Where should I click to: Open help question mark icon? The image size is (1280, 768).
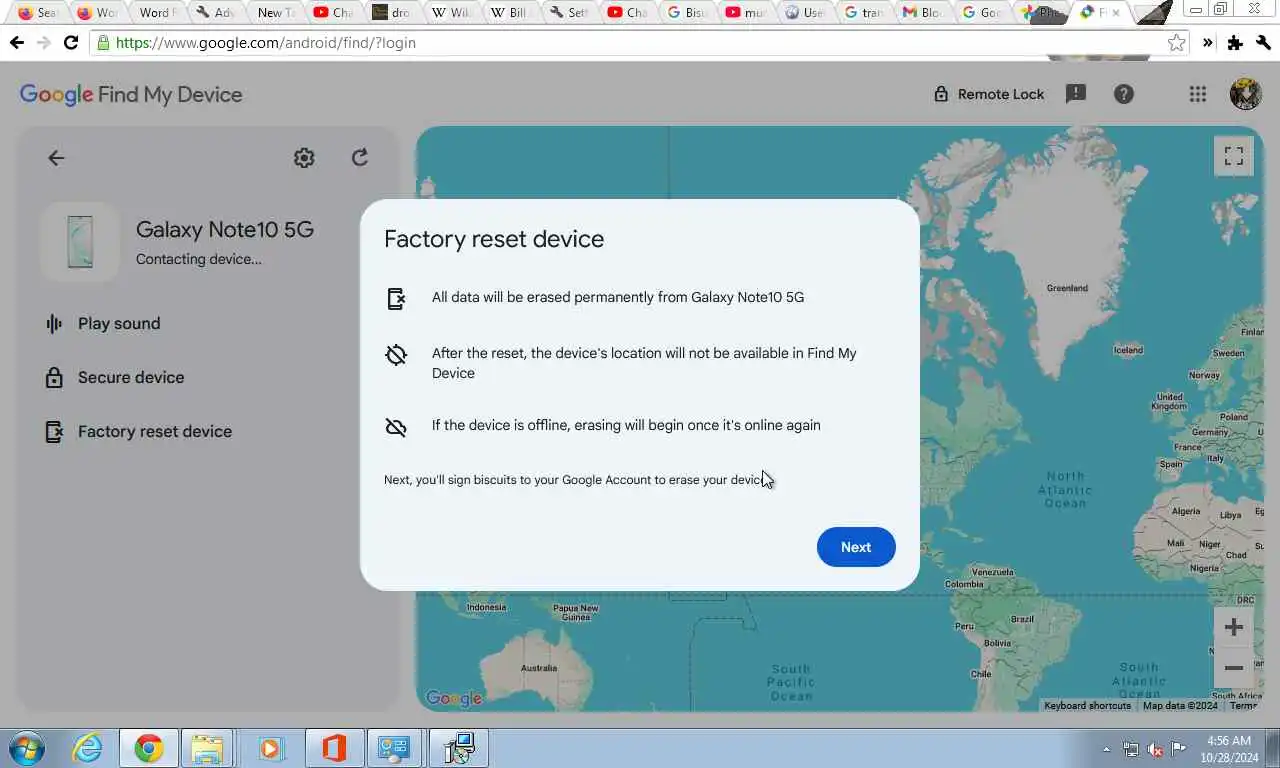click(x=1124, y=94)
